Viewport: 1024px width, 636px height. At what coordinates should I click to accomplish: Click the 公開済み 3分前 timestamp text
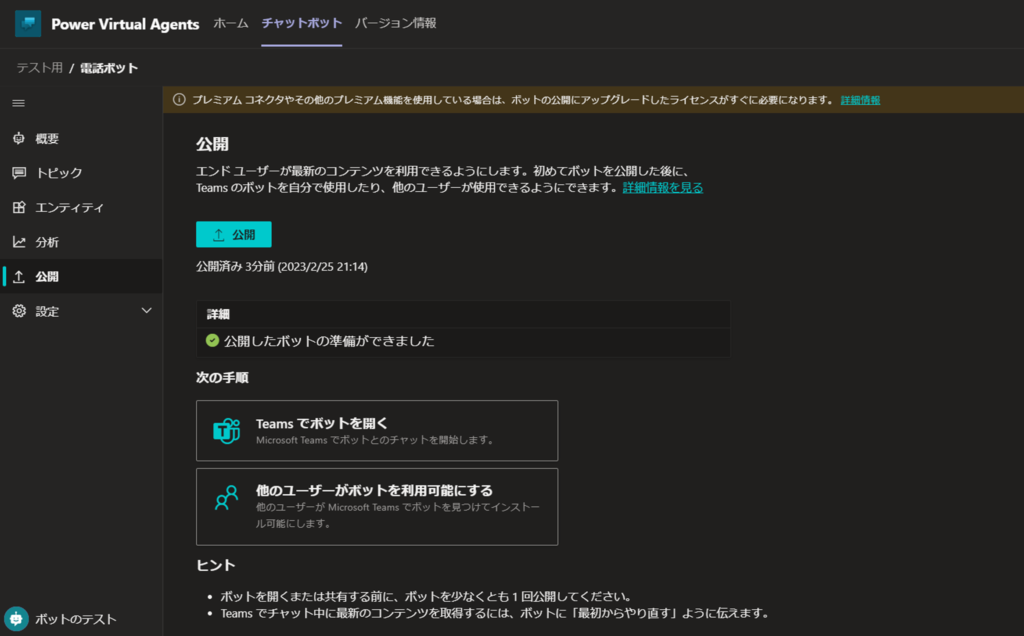tap(281, 266)
